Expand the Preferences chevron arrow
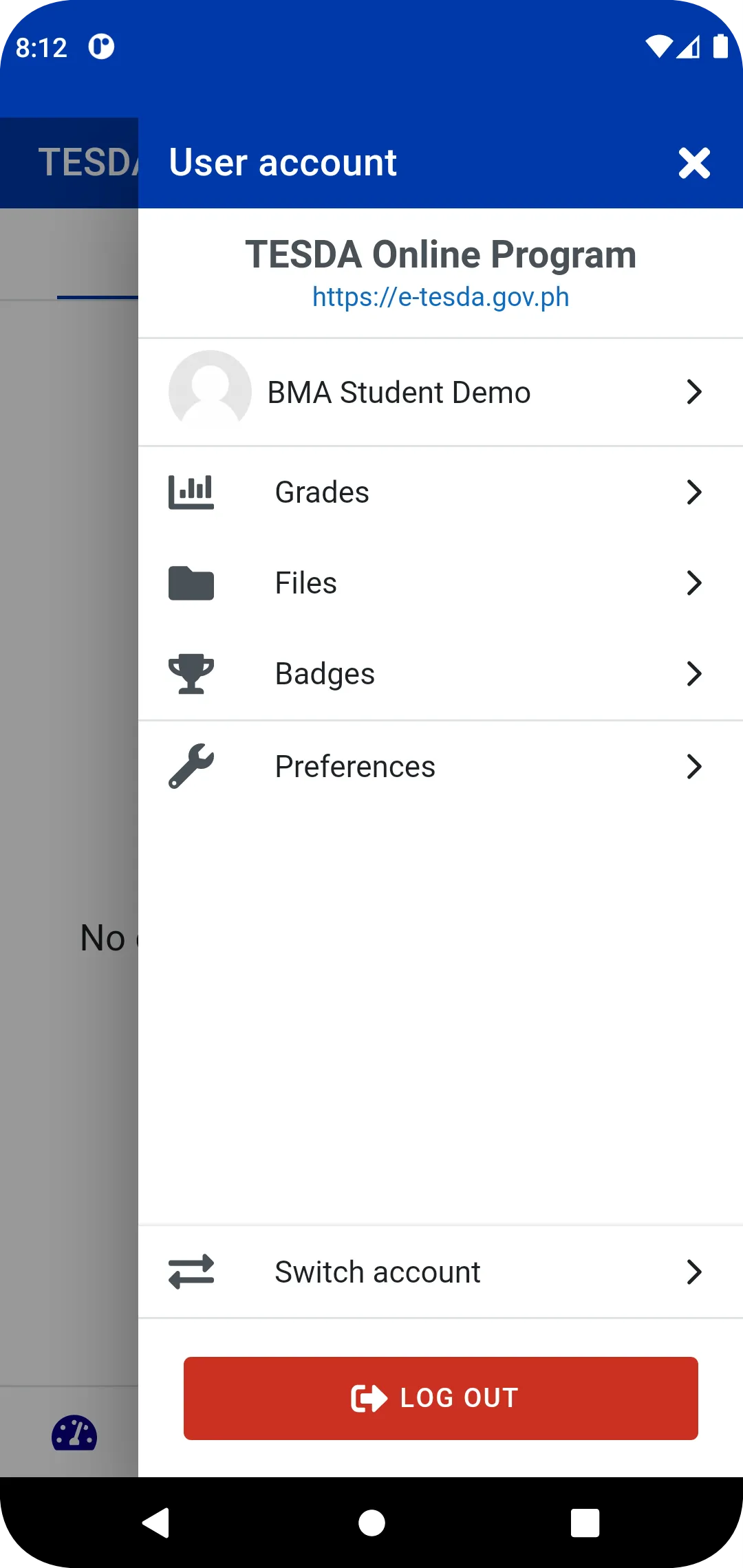The height and width of the screenshot is (1568, 743). click(x=694, y=766)
